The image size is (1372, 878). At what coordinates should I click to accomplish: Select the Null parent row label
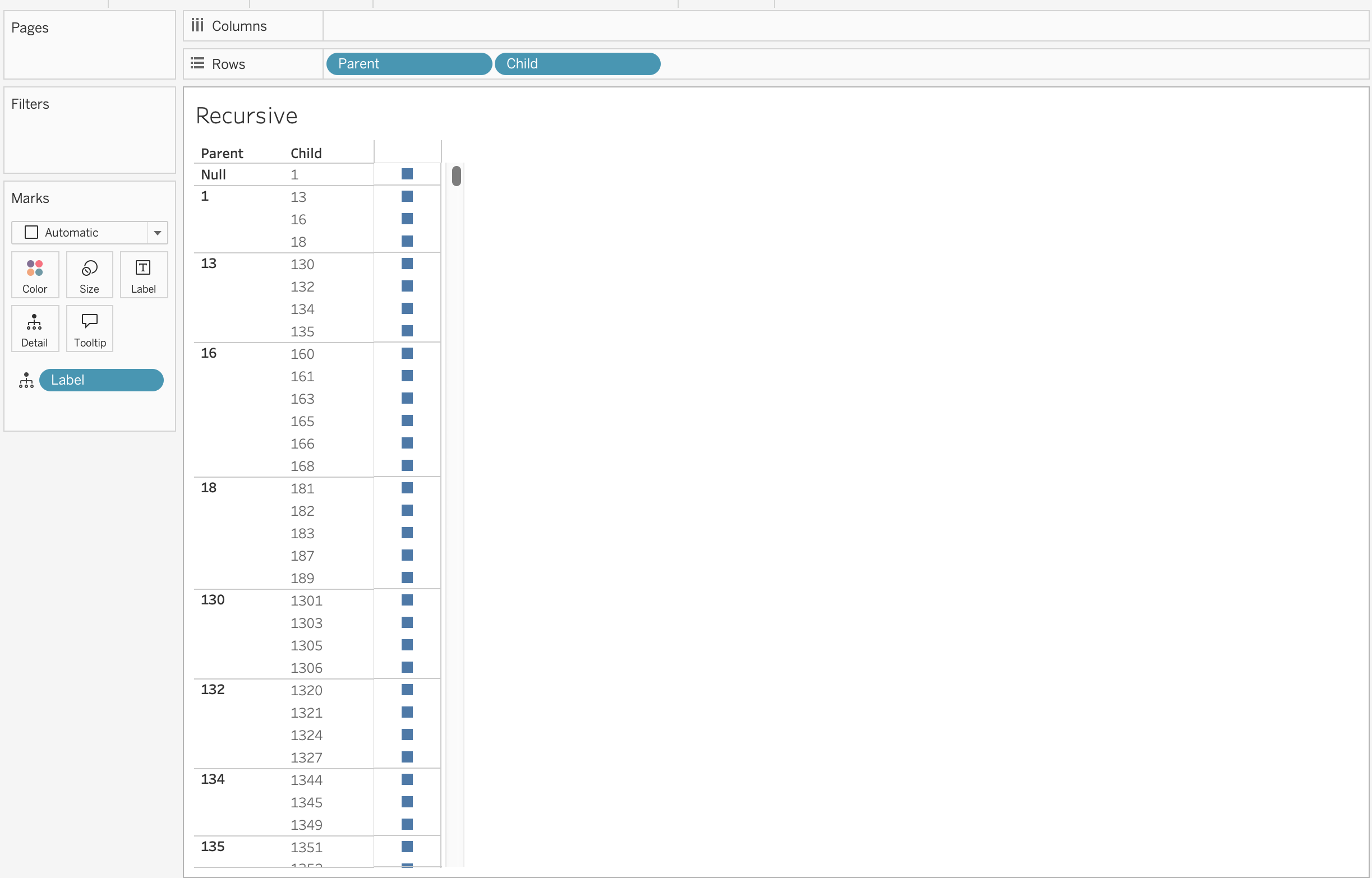click(x=213, y=175)
